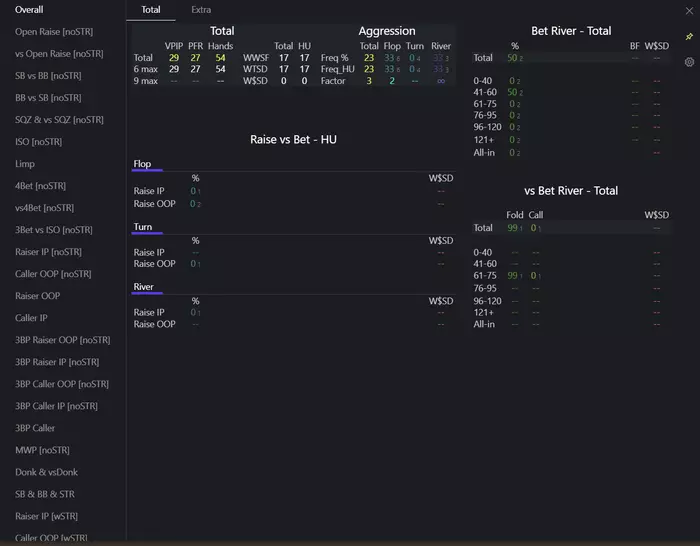Select SB & BB & STR
700x546 pixels.
coord(45,494)
